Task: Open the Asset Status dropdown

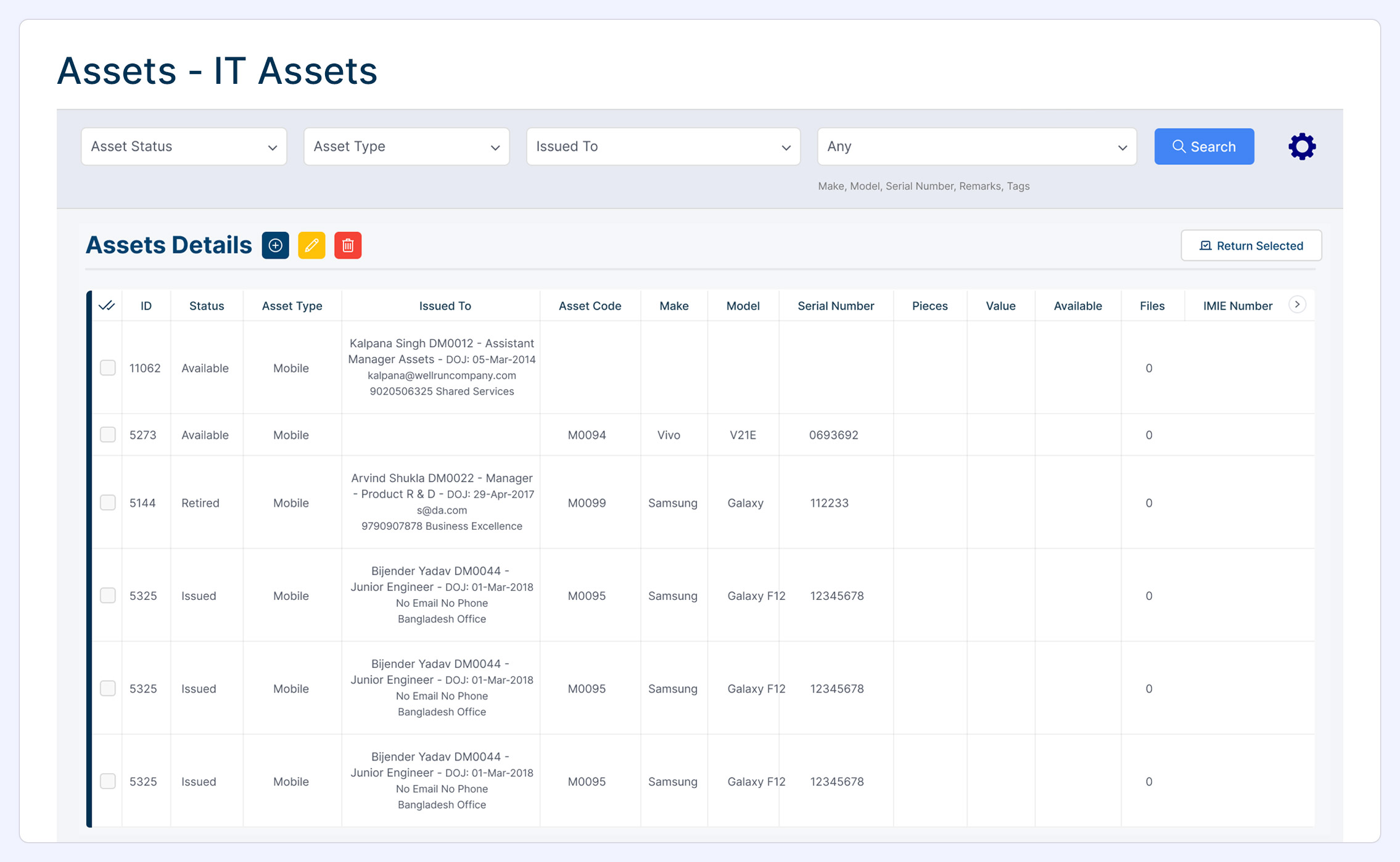Action: [x=184, y=147]
